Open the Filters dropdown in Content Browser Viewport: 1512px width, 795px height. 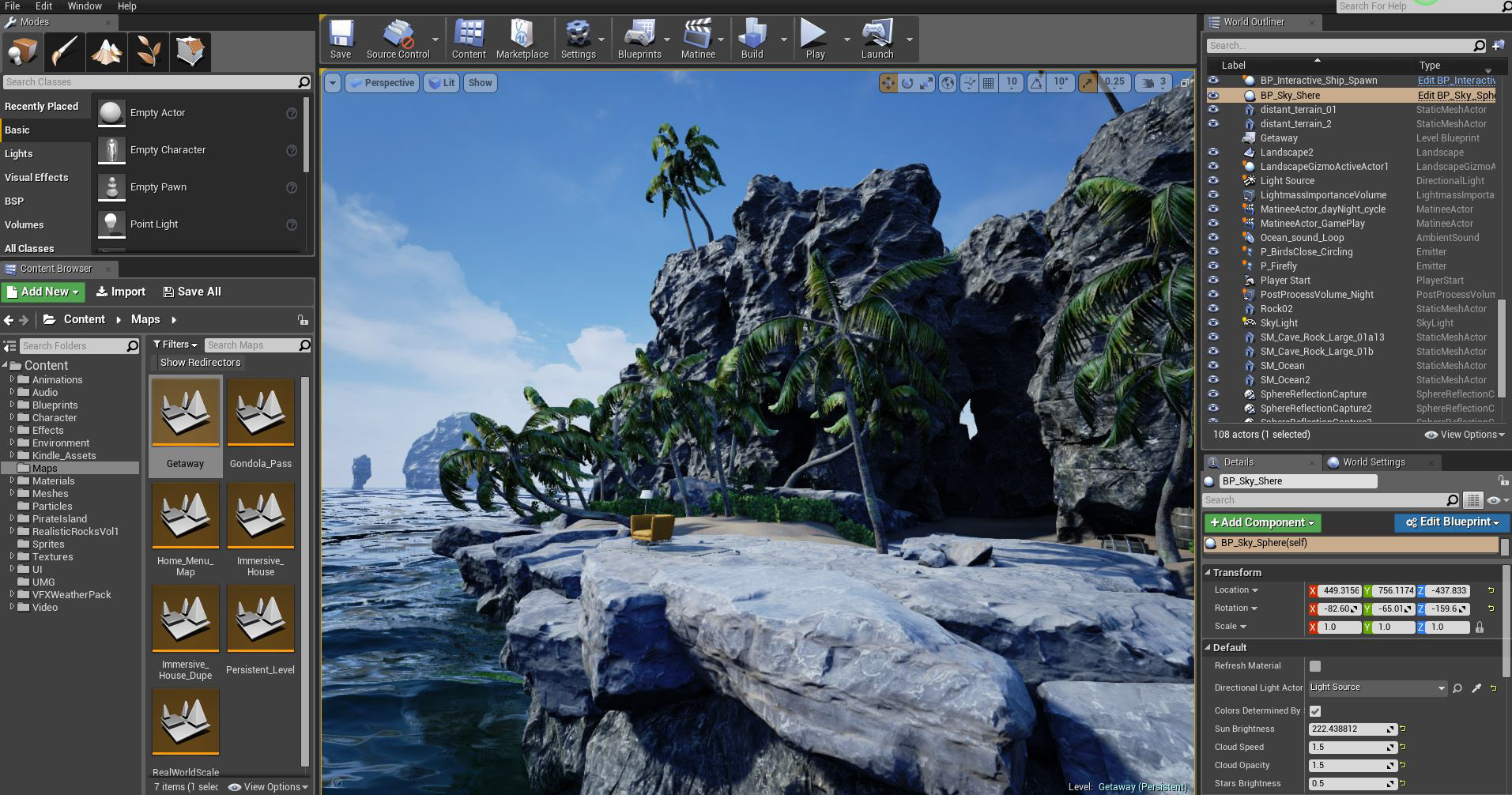pyautogui.click(x=175, y=345)
